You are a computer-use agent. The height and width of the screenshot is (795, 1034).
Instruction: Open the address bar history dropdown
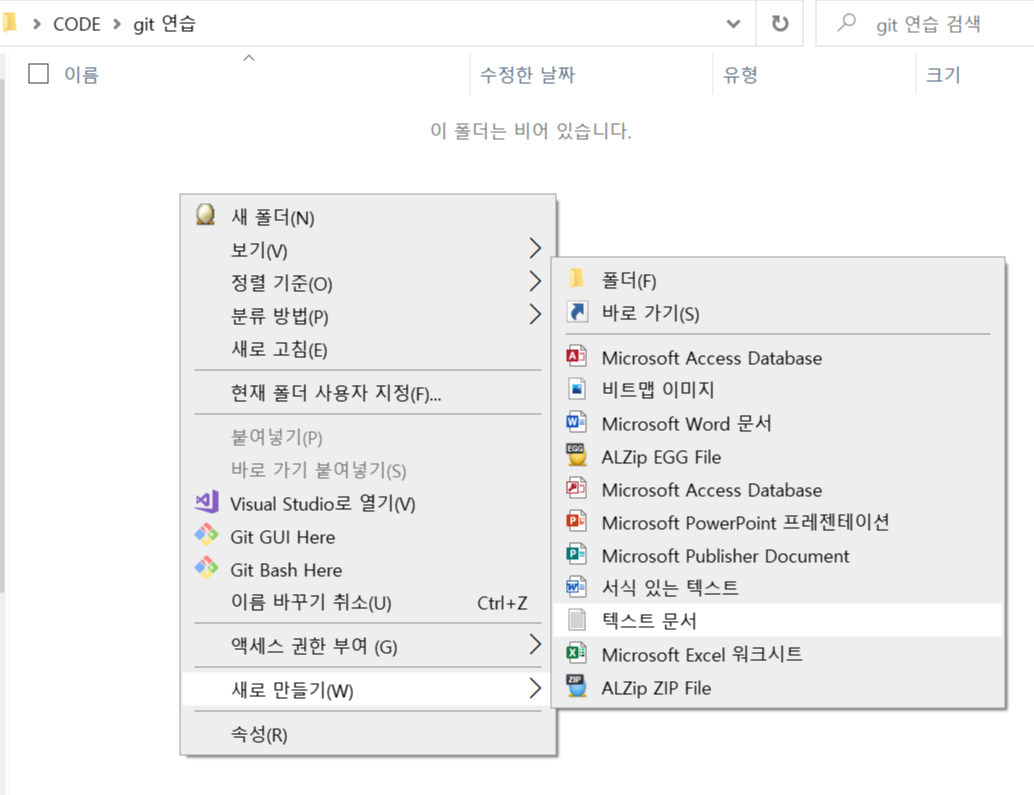pos(733,24)
